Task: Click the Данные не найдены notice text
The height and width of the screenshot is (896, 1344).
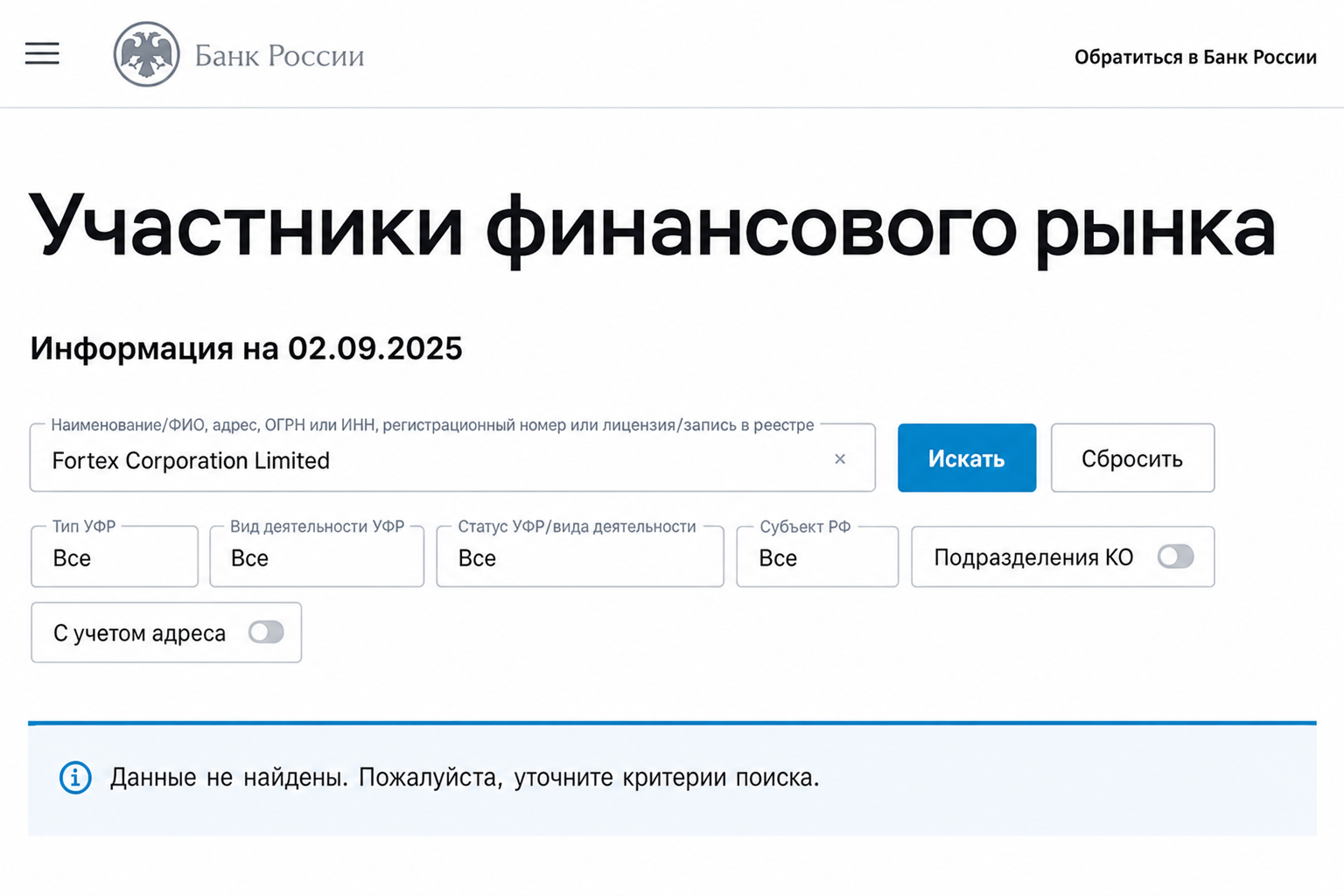Action: (x=465, y=777)
